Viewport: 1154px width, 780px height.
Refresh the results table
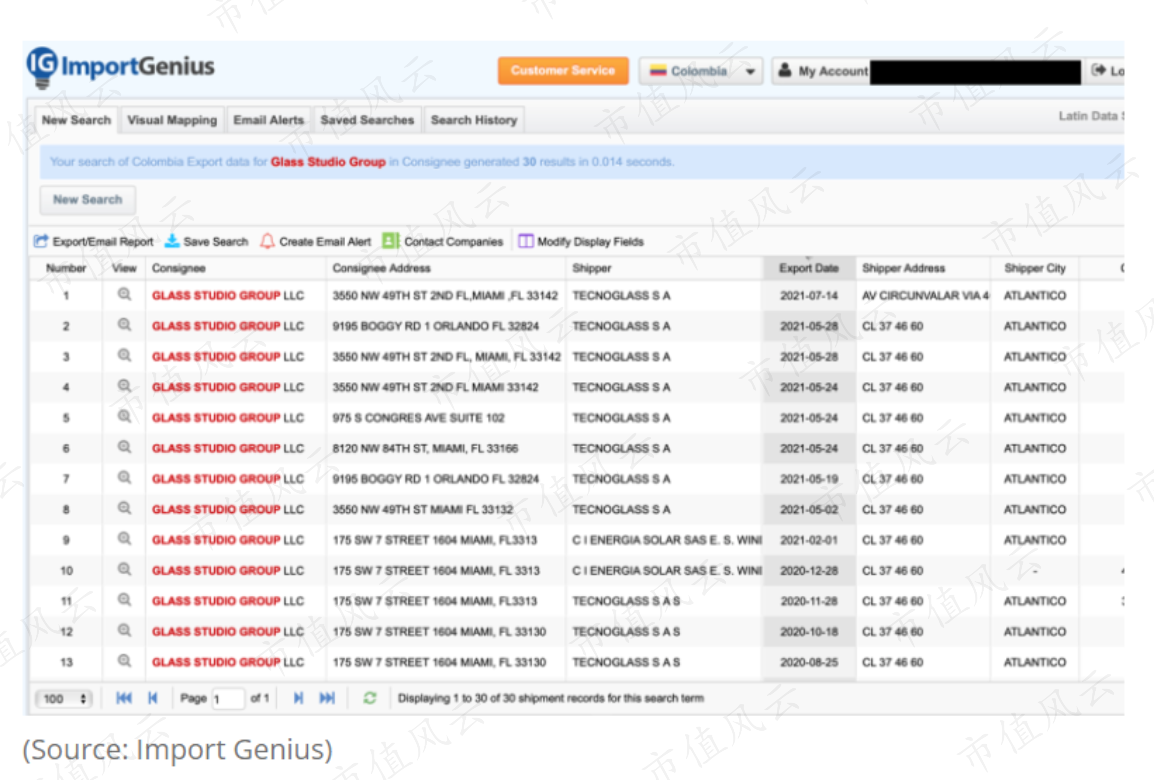(369, 698)
